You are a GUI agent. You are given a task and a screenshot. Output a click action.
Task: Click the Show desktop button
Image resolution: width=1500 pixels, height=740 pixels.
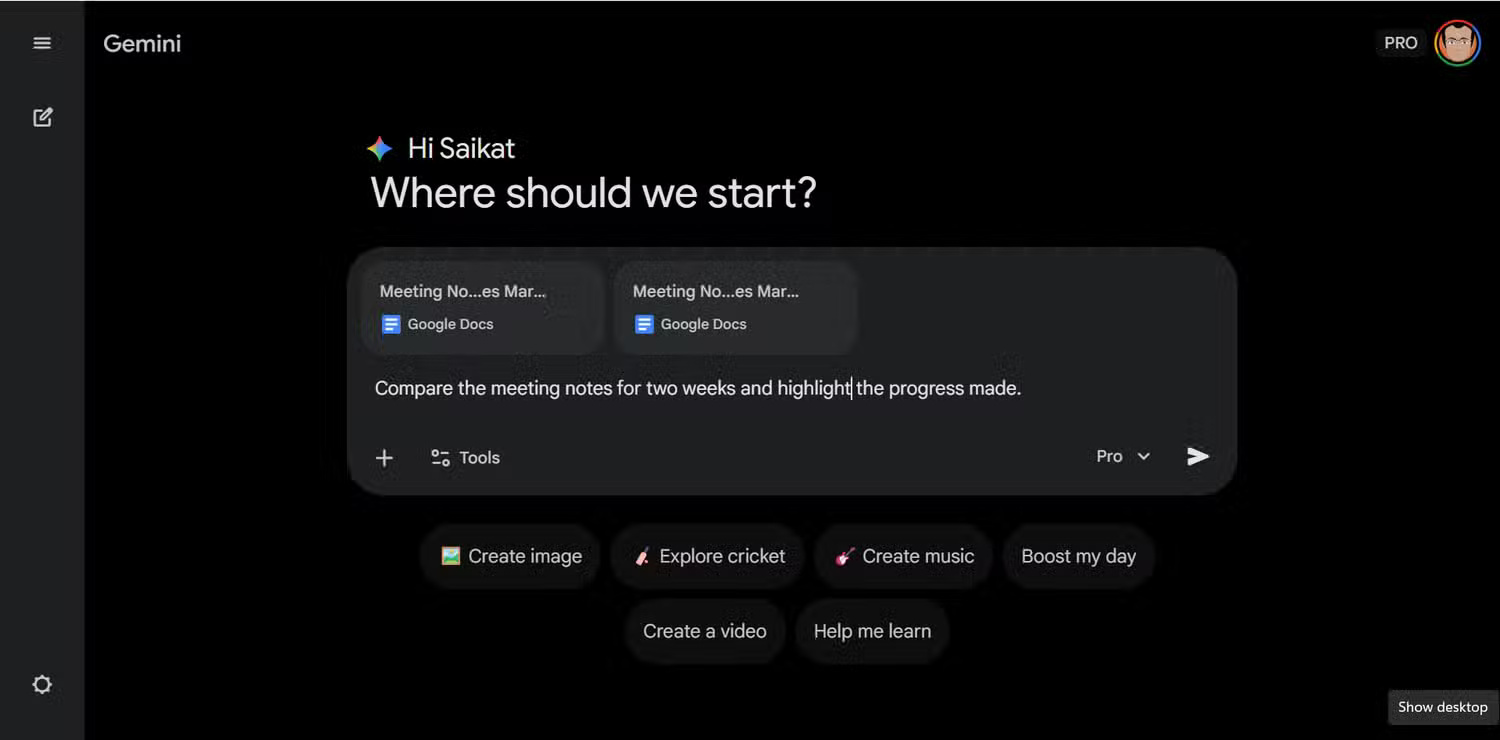pos(1442,707)
